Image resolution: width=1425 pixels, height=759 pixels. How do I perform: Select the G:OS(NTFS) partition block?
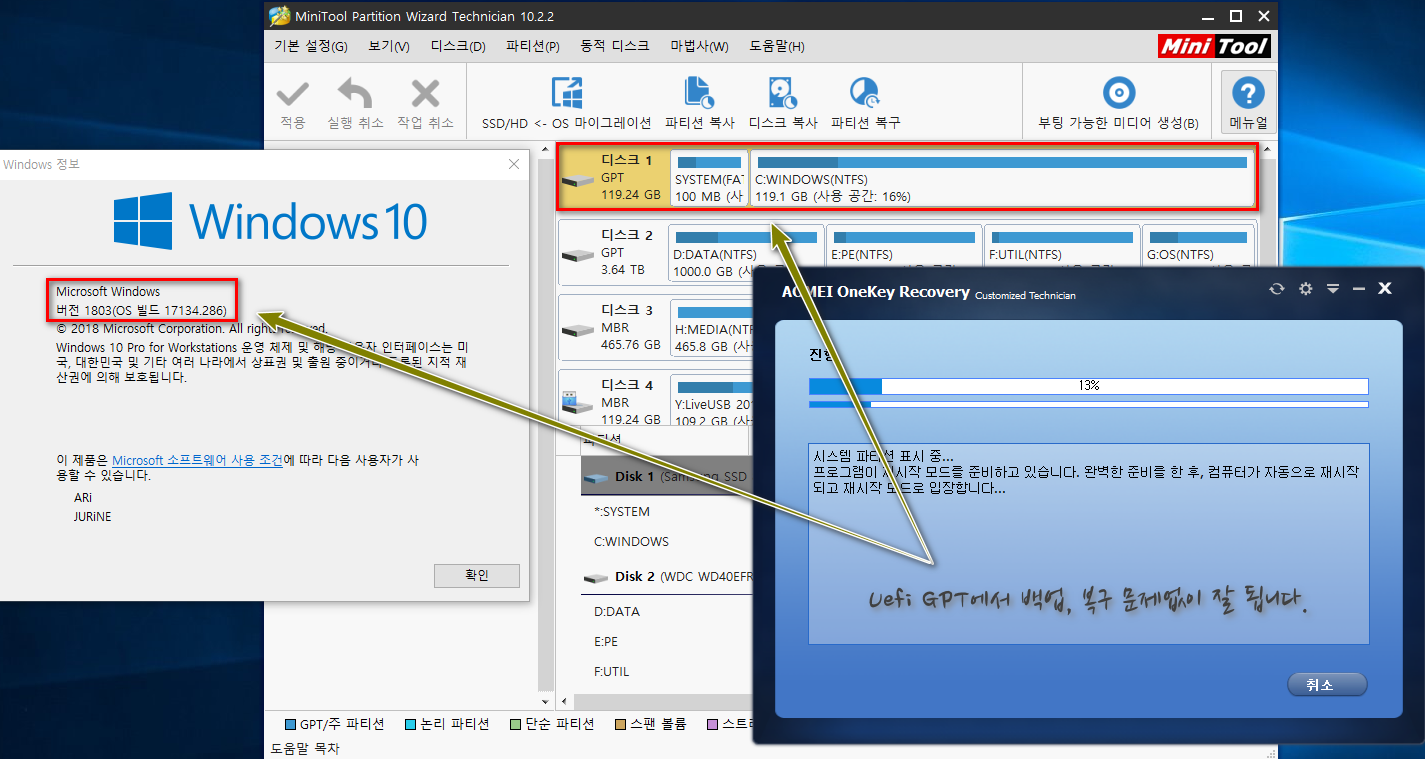[x=1199, y=252]
